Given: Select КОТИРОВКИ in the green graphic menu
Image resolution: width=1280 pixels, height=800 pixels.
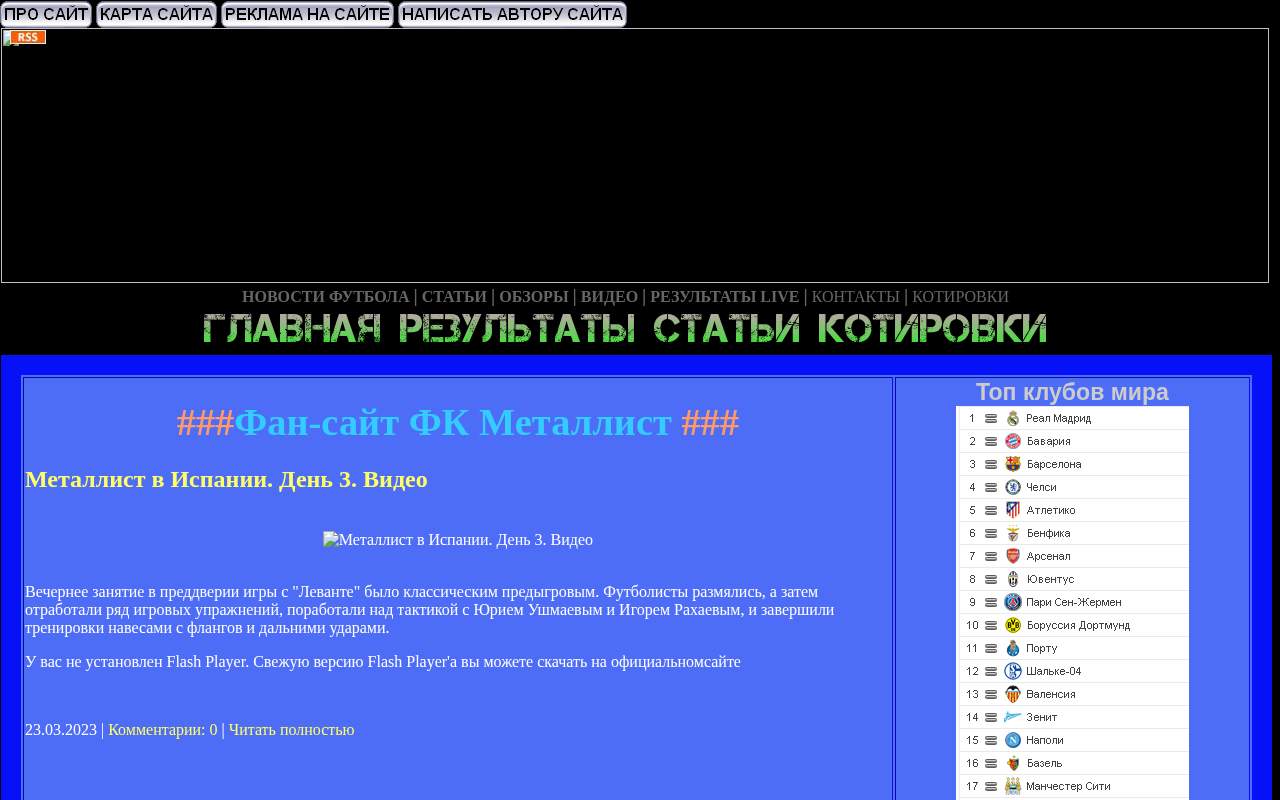Looking at the screenshot, I should (x=932, y=329).
